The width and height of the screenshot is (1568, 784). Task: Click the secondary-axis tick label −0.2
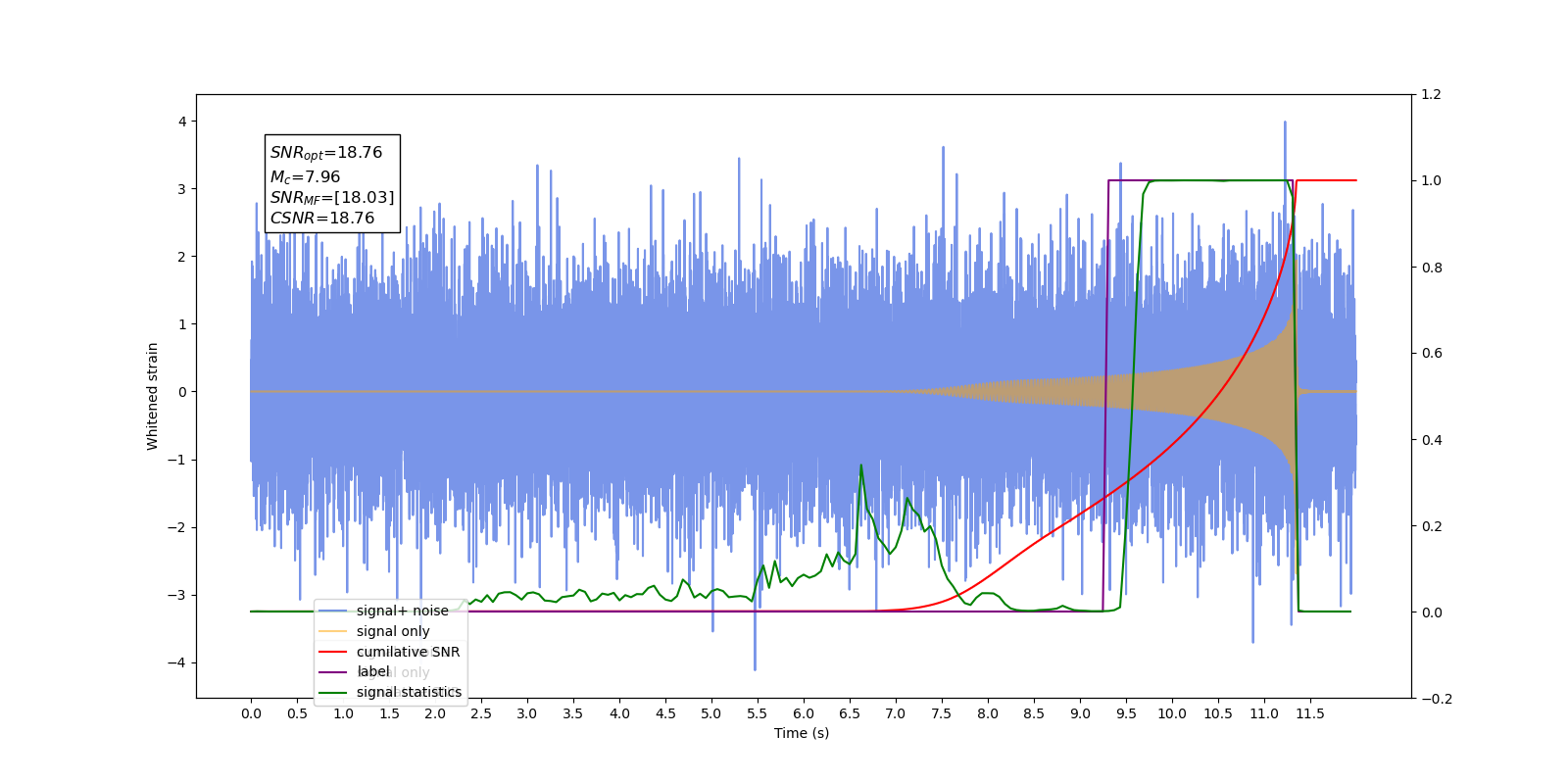pos(1437,699)
